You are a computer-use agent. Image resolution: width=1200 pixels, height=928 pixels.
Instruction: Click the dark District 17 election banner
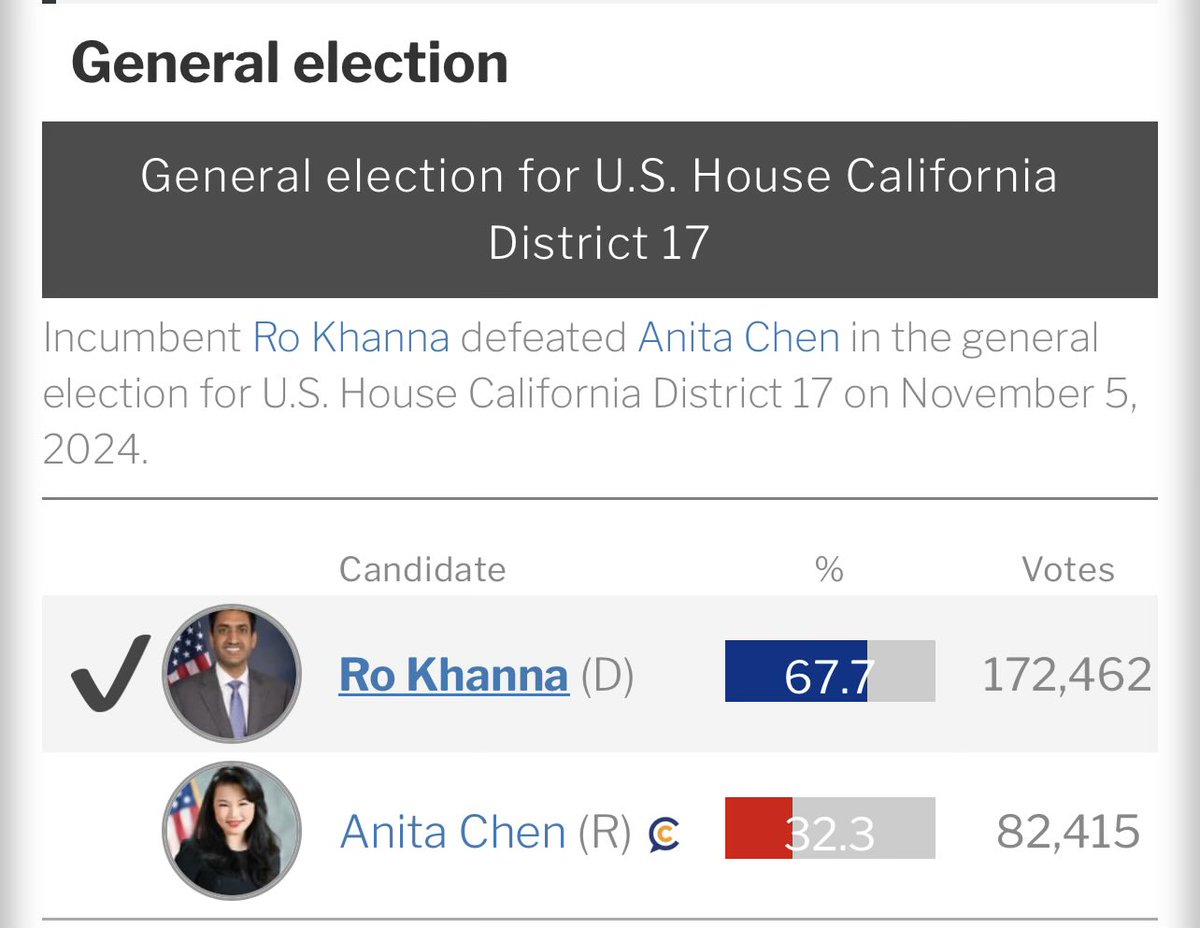point(599,210)
